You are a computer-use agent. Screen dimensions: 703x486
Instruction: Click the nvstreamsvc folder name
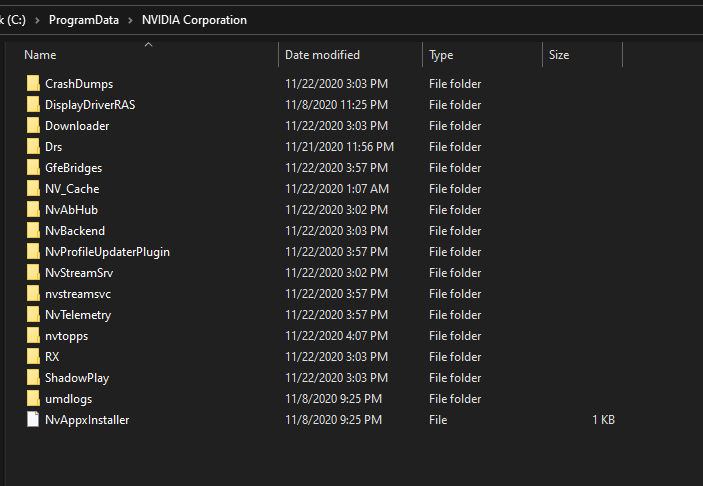pos(78,294)
